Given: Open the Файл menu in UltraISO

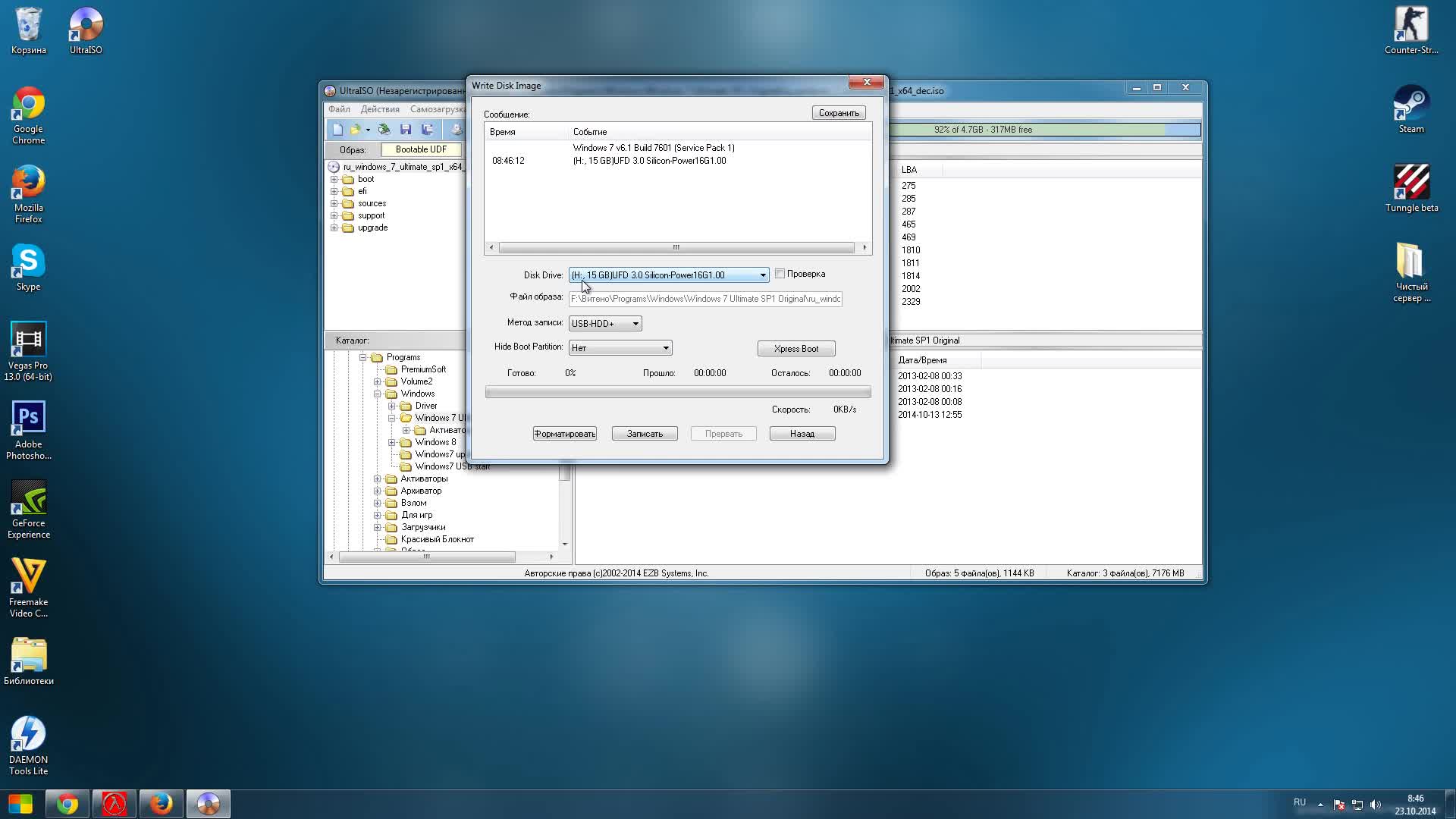Looking at the screenshot, I should [339, 109].
